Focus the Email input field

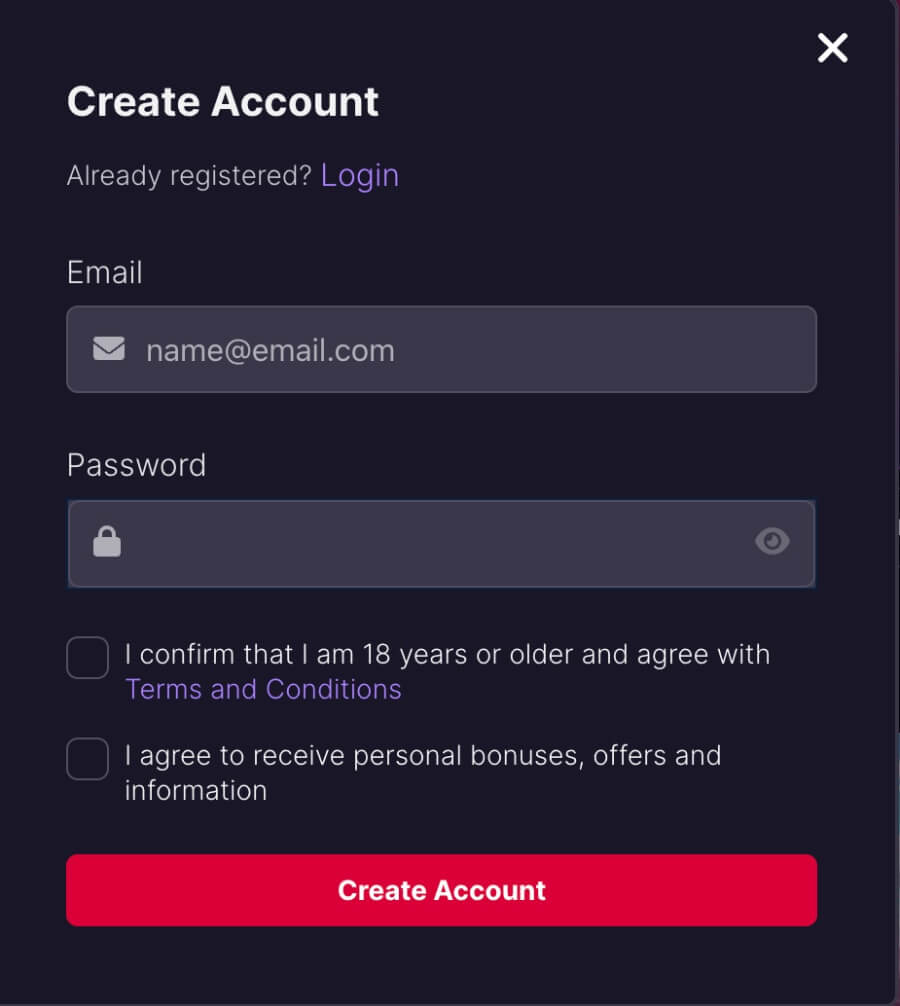coord(441,349)
